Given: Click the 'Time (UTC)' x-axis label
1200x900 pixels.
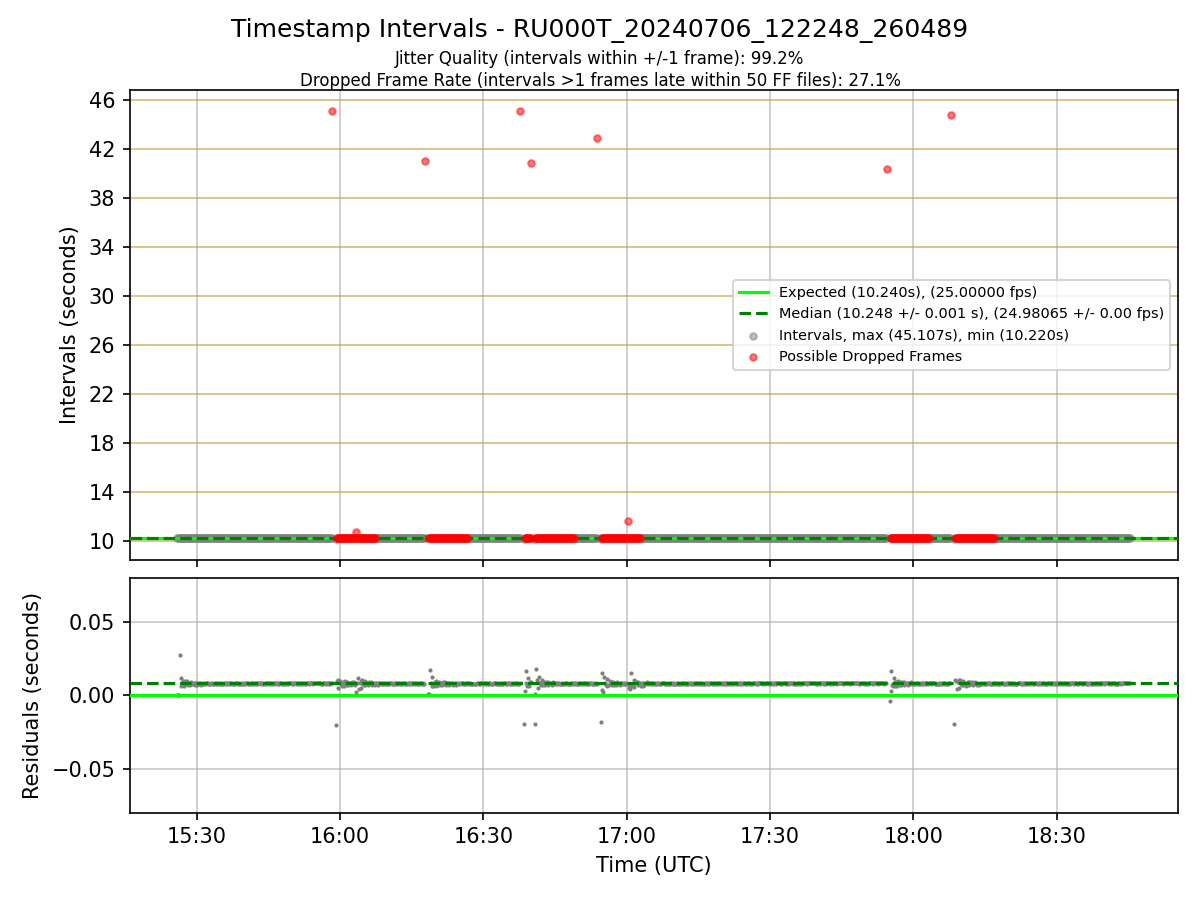Looking at the screenshot, I should (653, 865).
